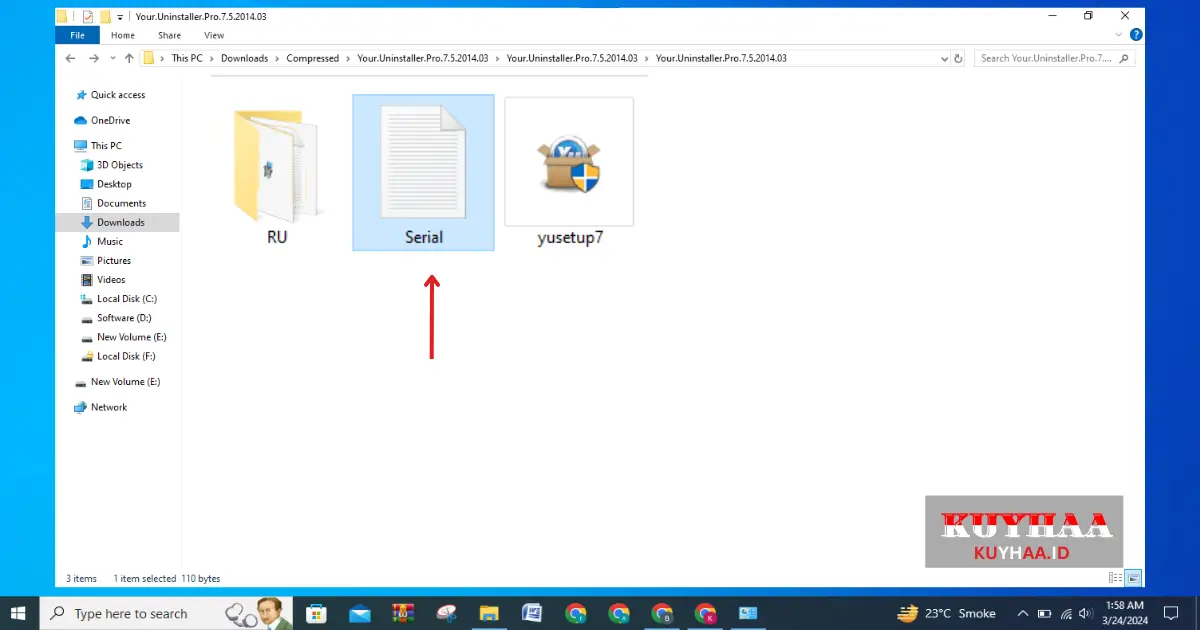Open the weather widget showing 23°C Smoke

click(x=946, y=613)
